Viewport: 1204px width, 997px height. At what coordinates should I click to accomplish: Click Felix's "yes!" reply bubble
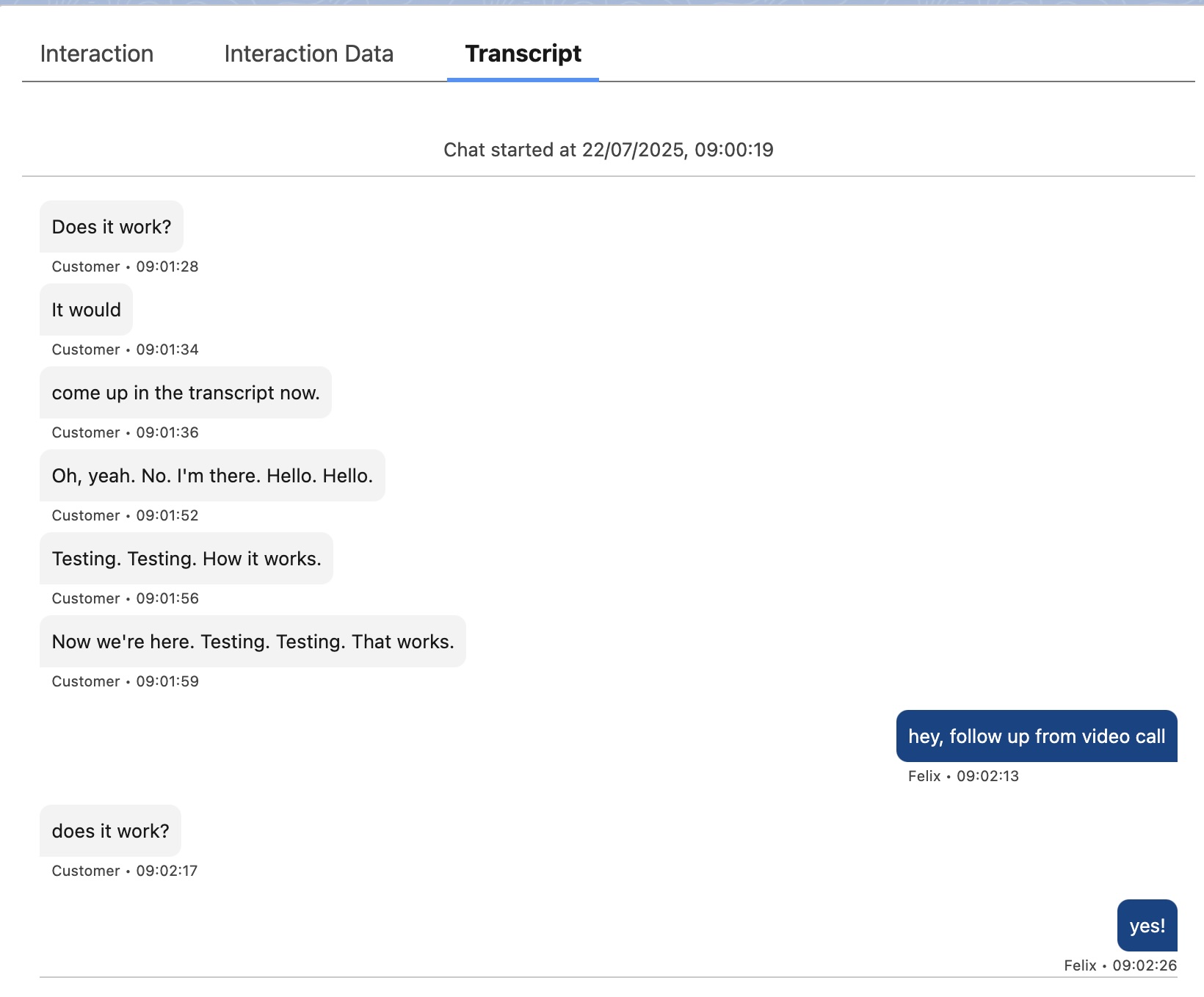click(1147, 926)
